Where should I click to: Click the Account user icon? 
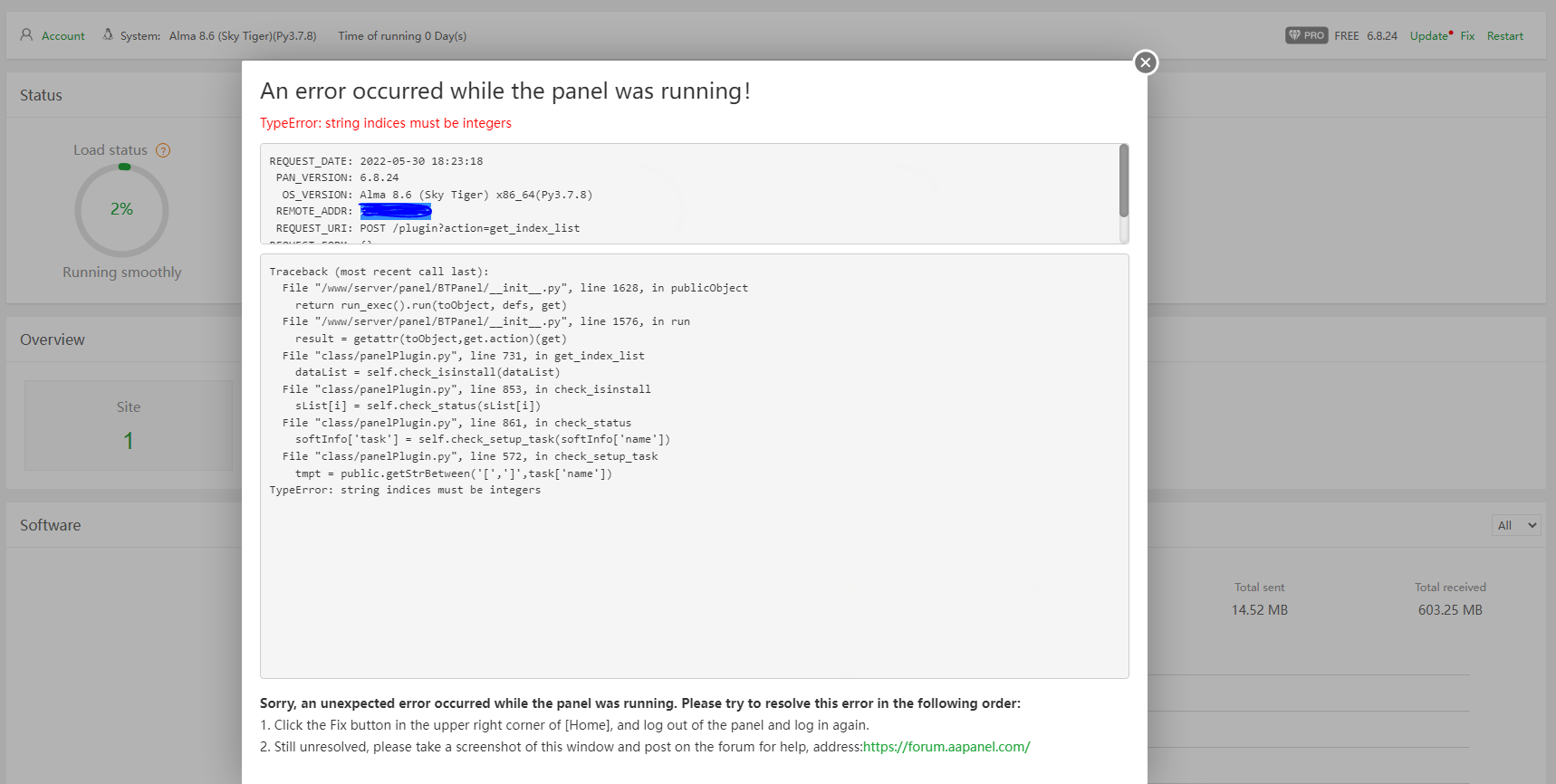26,35
